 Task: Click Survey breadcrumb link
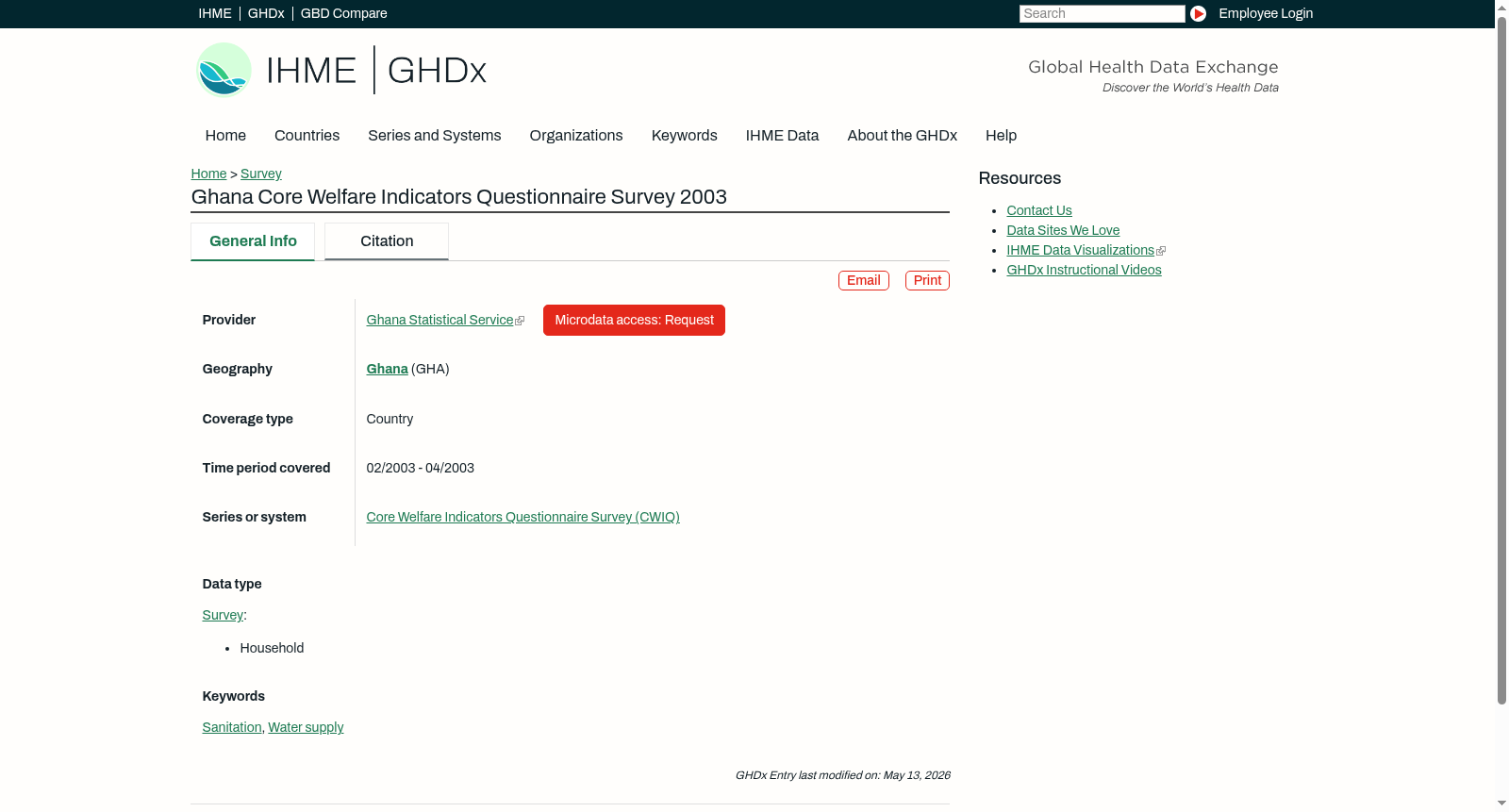coord(261,174)
